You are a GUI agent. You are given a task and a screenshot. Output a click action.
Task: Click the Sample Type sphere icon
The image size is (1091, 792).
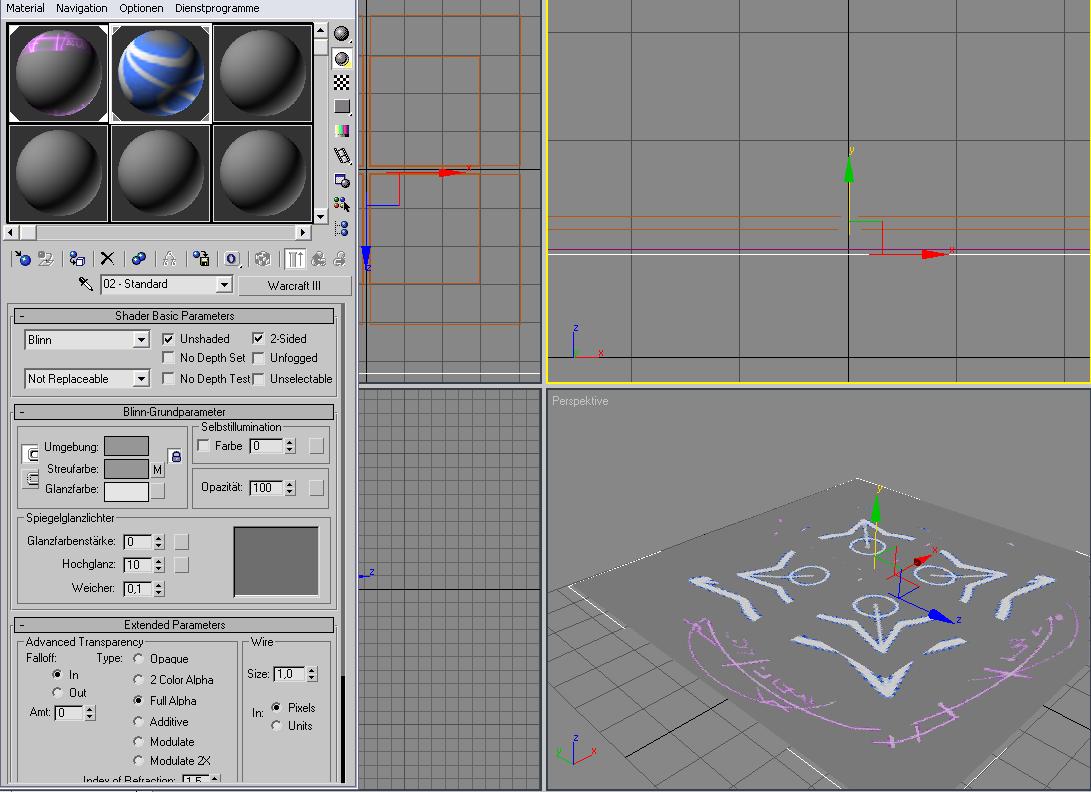pyautogui.click(x=342, y=34)
